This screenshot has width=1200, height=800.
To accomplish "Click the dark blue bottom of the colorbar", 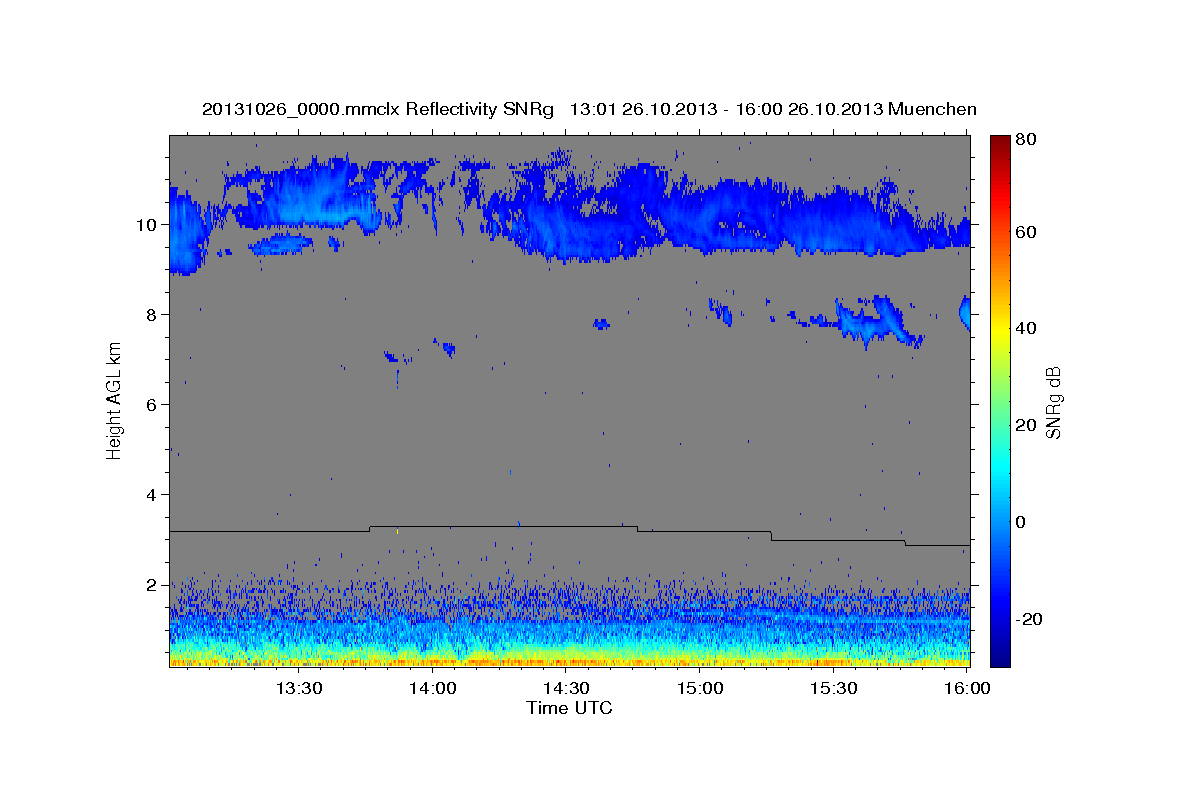I will click(1000, 655).
